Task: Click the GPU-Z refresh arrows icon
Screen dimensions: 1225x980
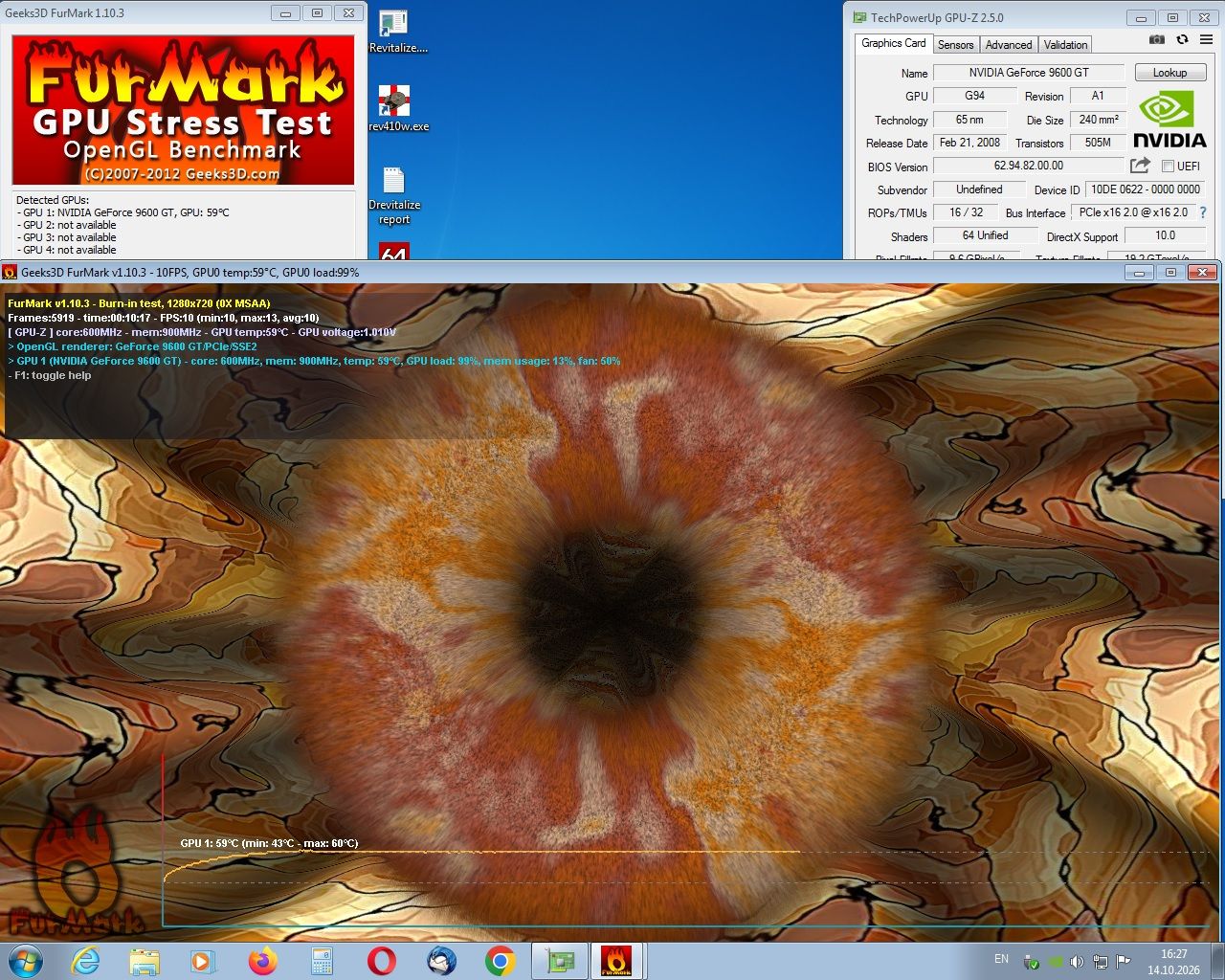Action: tap(1182, 39)
